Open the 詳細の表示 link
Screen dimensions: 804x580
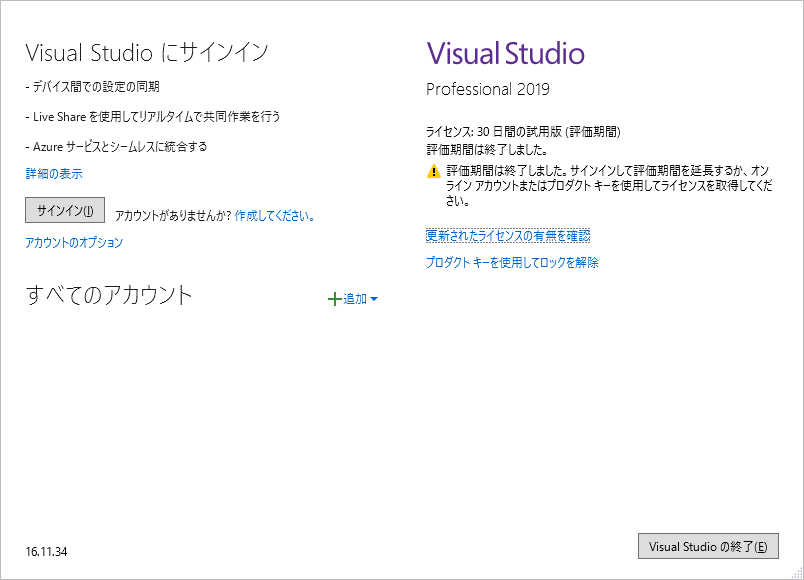click(x=54, y=174)
